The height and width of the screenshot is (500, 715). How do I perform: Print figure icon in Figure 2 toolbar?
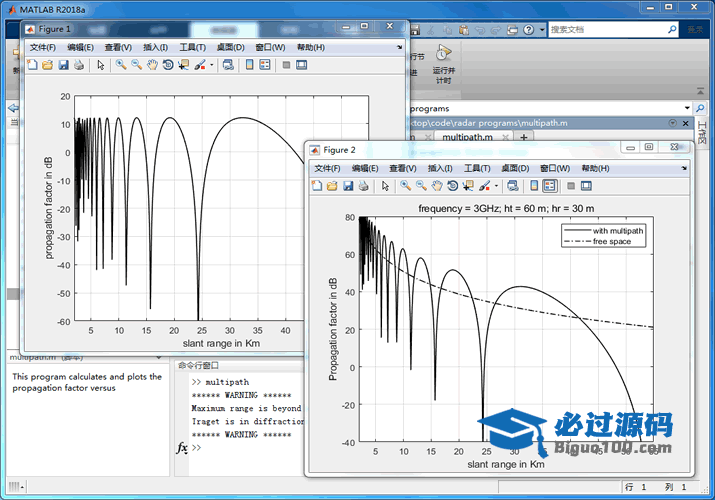pyautogui.click(x=363, y=186)
